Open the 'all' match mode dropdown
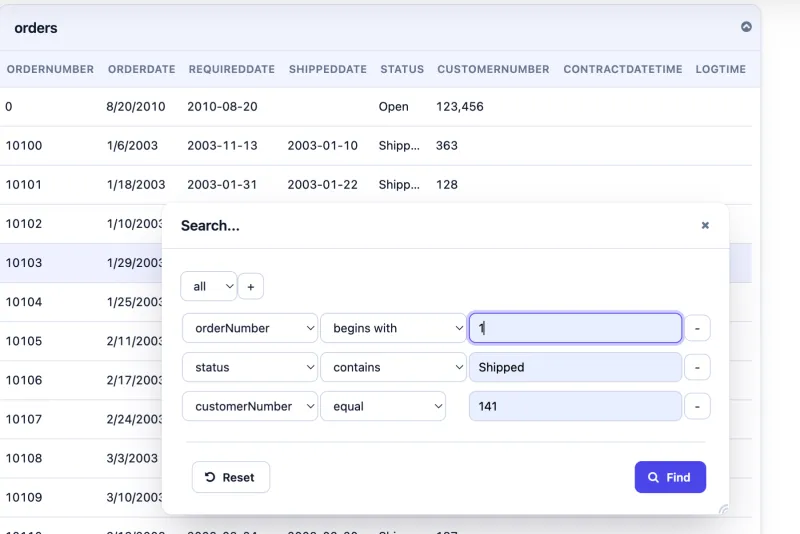Viewport: 800px width, 534px height. 209,286
